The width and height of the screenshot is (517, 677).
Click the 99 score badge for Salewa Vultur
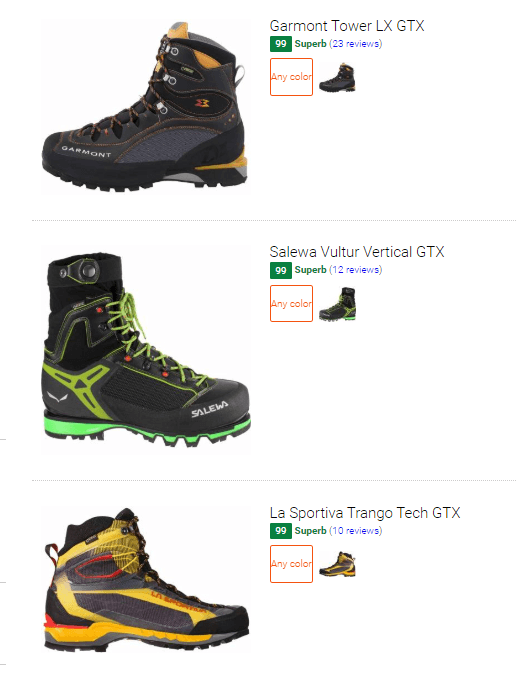[281, 270]
